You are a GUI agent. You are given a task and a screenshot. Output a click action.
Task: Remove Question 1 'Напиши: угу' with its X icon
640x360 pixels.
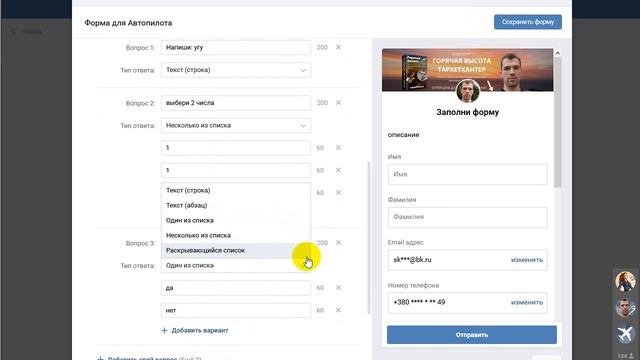[338, 47]
